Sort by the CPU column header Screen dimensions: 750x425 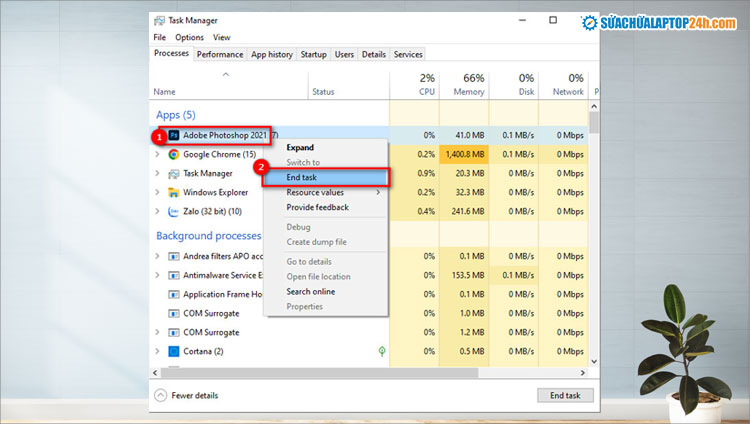pyautogui.click(x=414, y=85)
